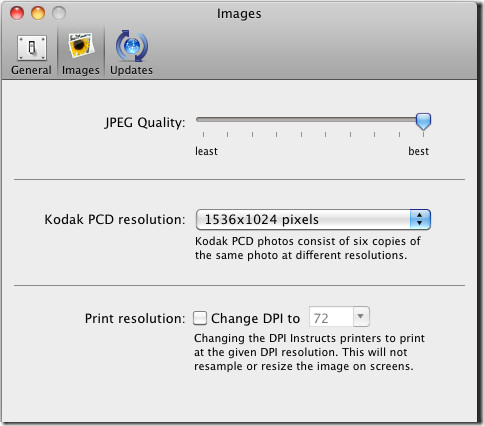Close the Images preferences window
Viewport: 484px width, 426px height.
click(x=17, y=13)
